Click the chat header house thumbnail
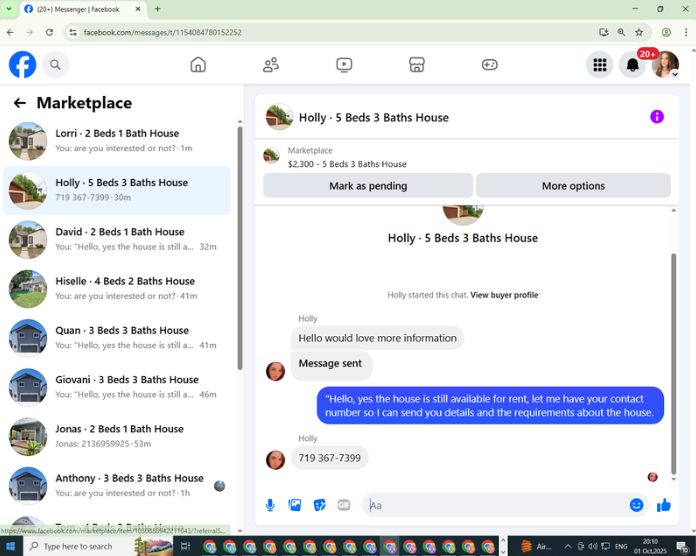 point(279,117)
